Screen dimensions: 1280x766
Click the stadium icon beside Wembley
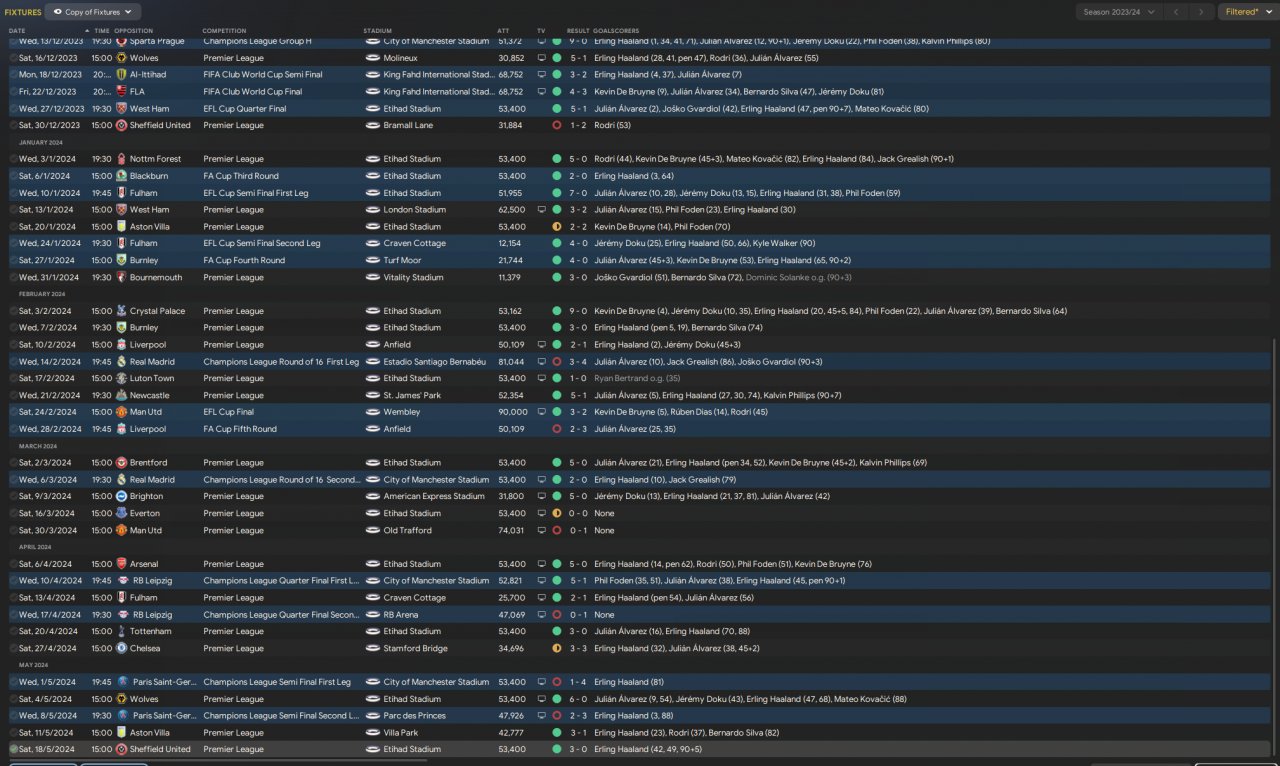[372, 412]
